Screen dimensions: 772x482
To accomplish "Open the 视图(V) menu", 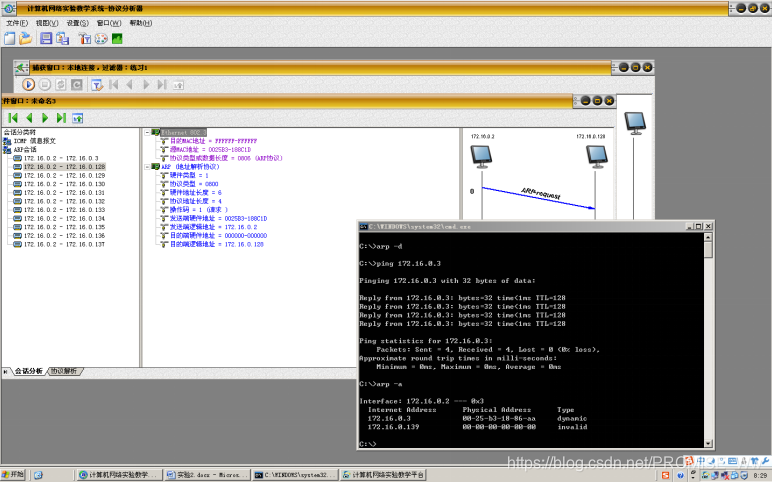I will [47, 23].
